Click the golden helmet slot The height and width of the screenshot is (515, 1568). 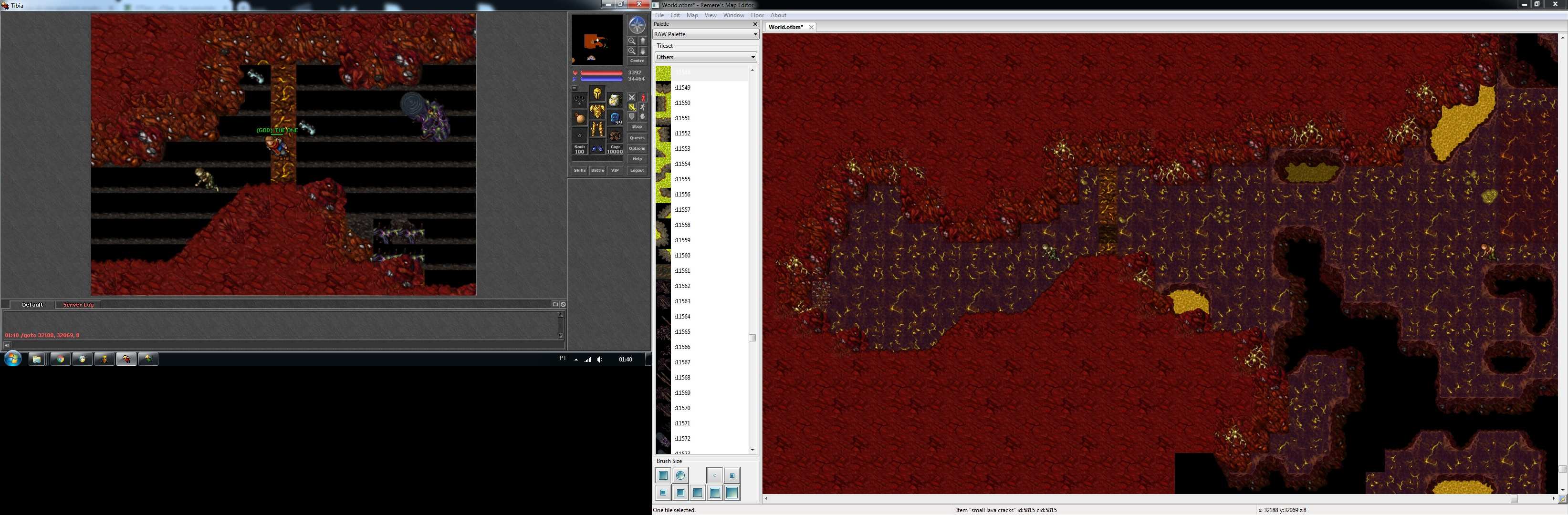click(598, 93)
